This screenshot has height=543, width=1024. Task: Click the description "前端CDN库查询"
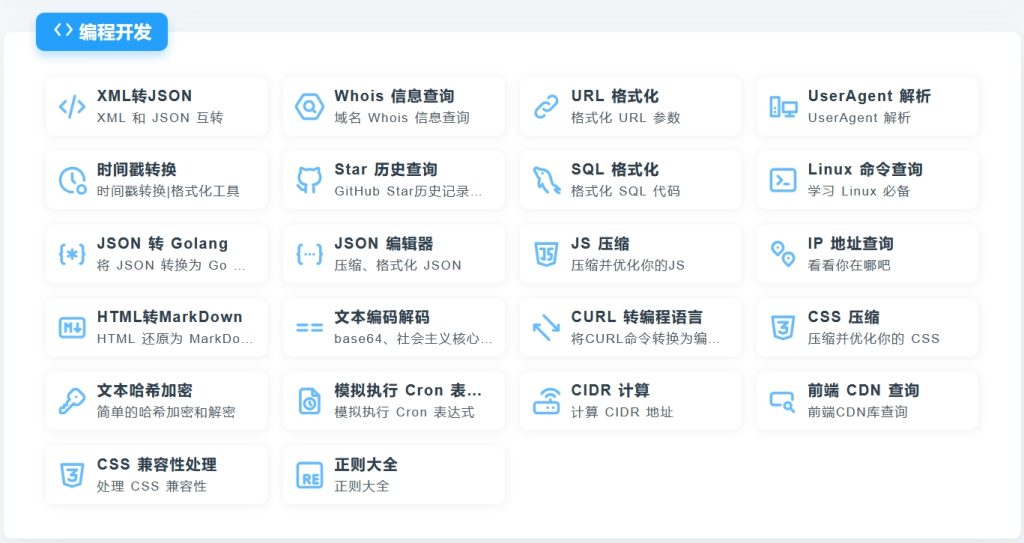point(857,412)
